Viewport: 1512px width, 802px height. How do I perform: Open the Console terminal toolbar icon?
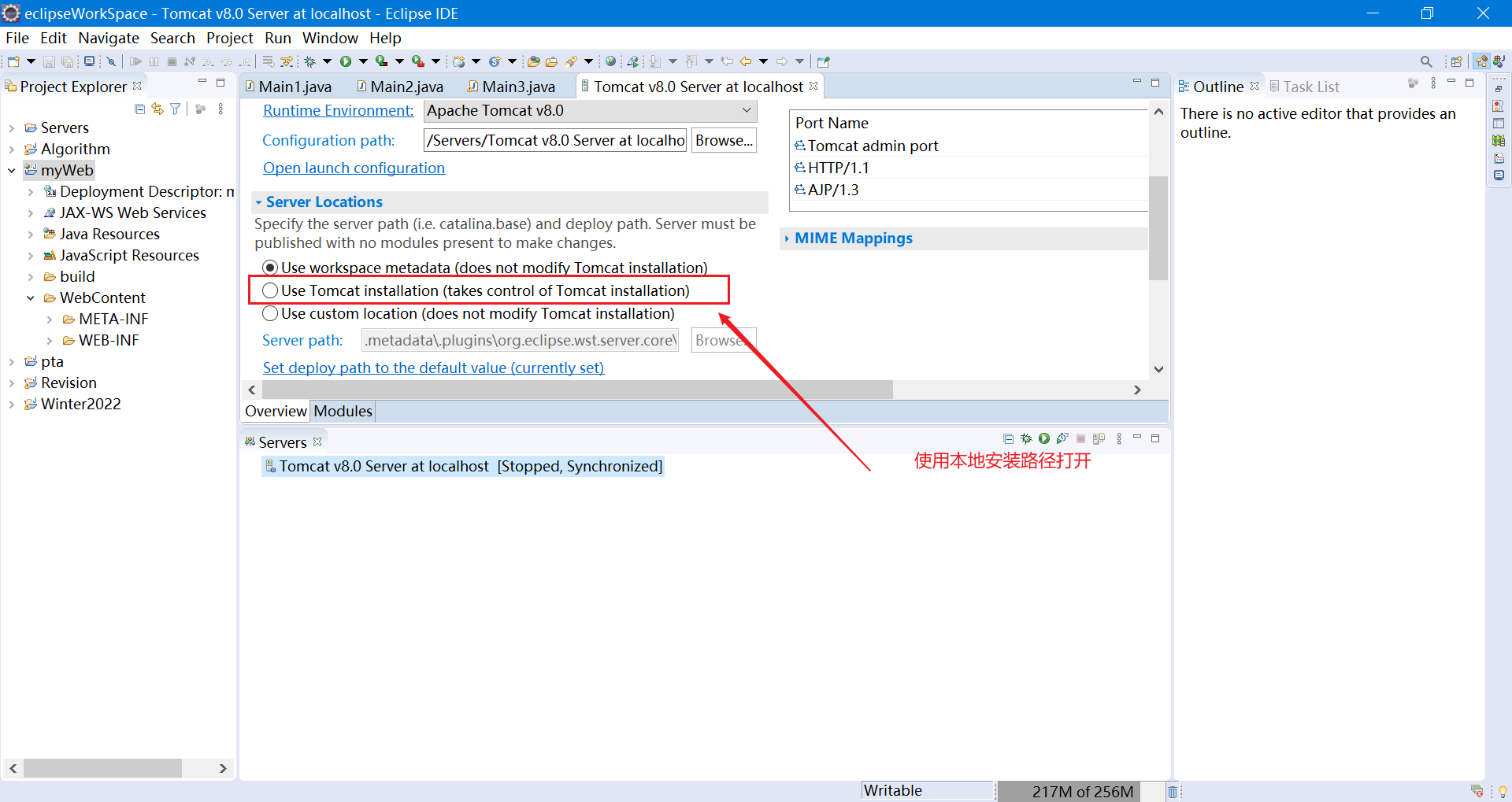pyautogui.click(x=89, y=61)
